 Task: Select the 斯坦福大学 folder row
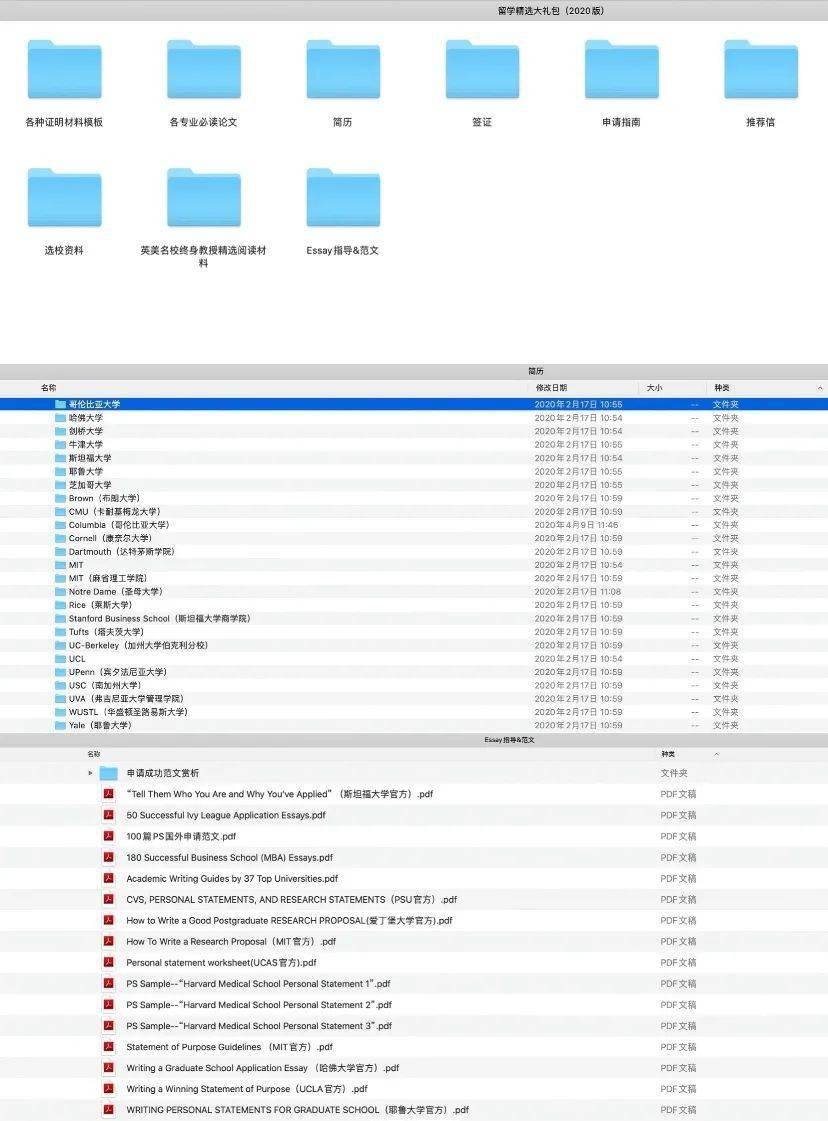coord(414,458)
